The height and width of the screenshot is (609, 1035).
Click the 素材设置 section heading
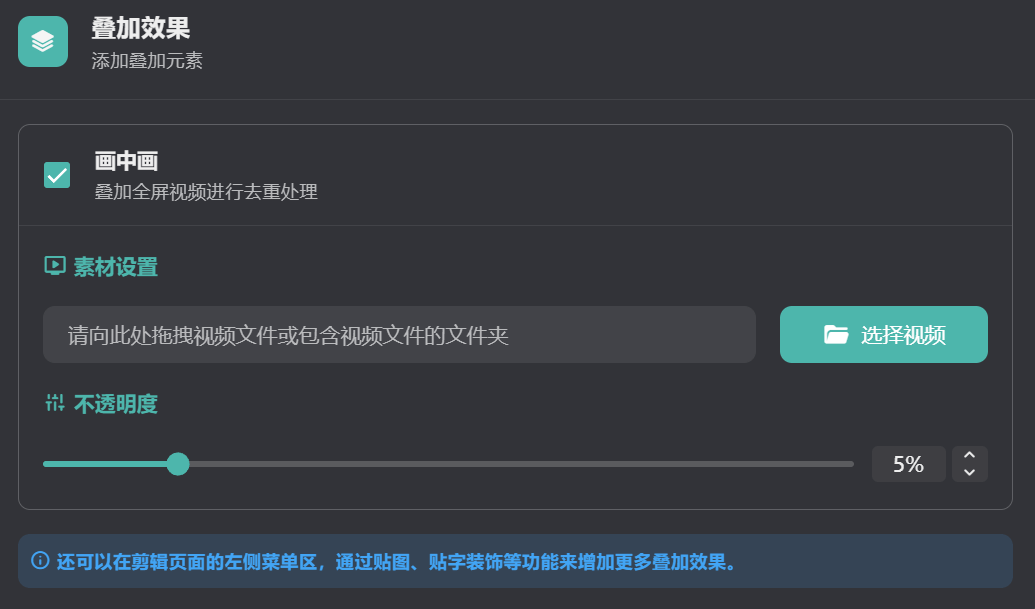tap(115, 267)
